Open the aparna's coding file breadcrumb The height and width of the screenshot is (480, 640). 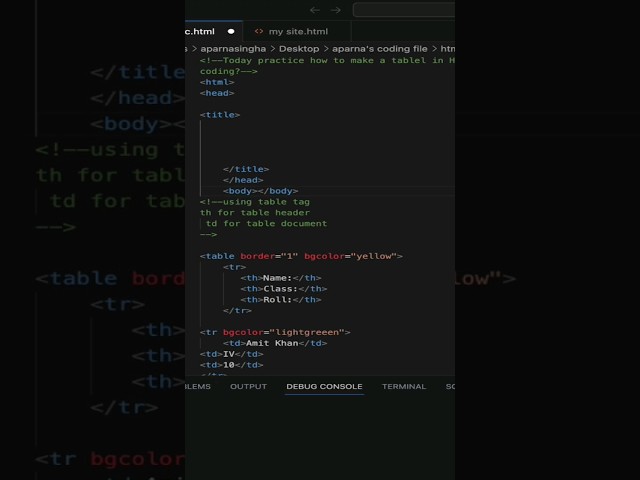point(380,49)
